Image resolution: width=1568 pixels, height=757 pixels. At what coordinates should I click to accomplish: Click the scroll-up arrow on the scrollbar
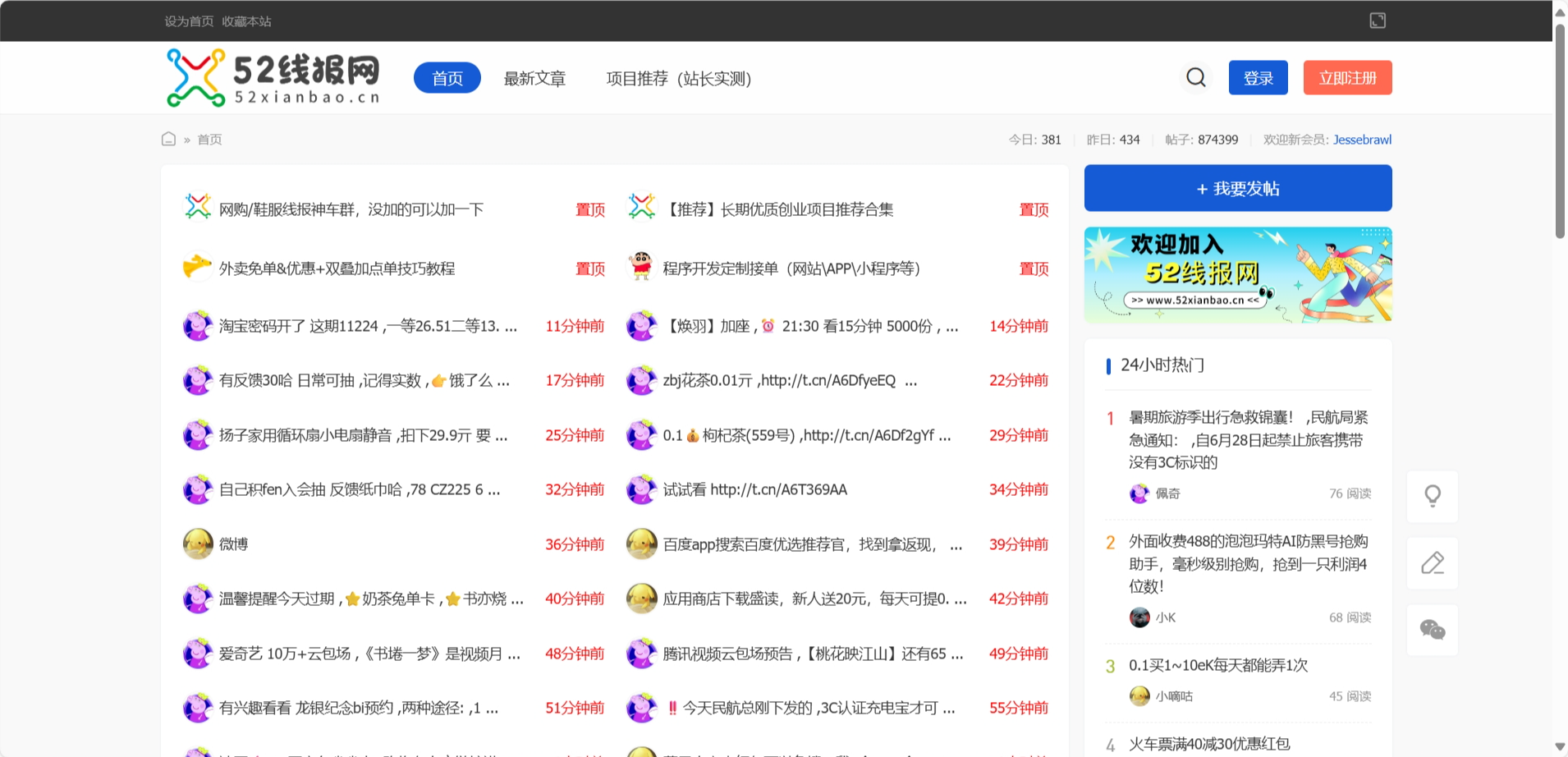click(1558, 11)
